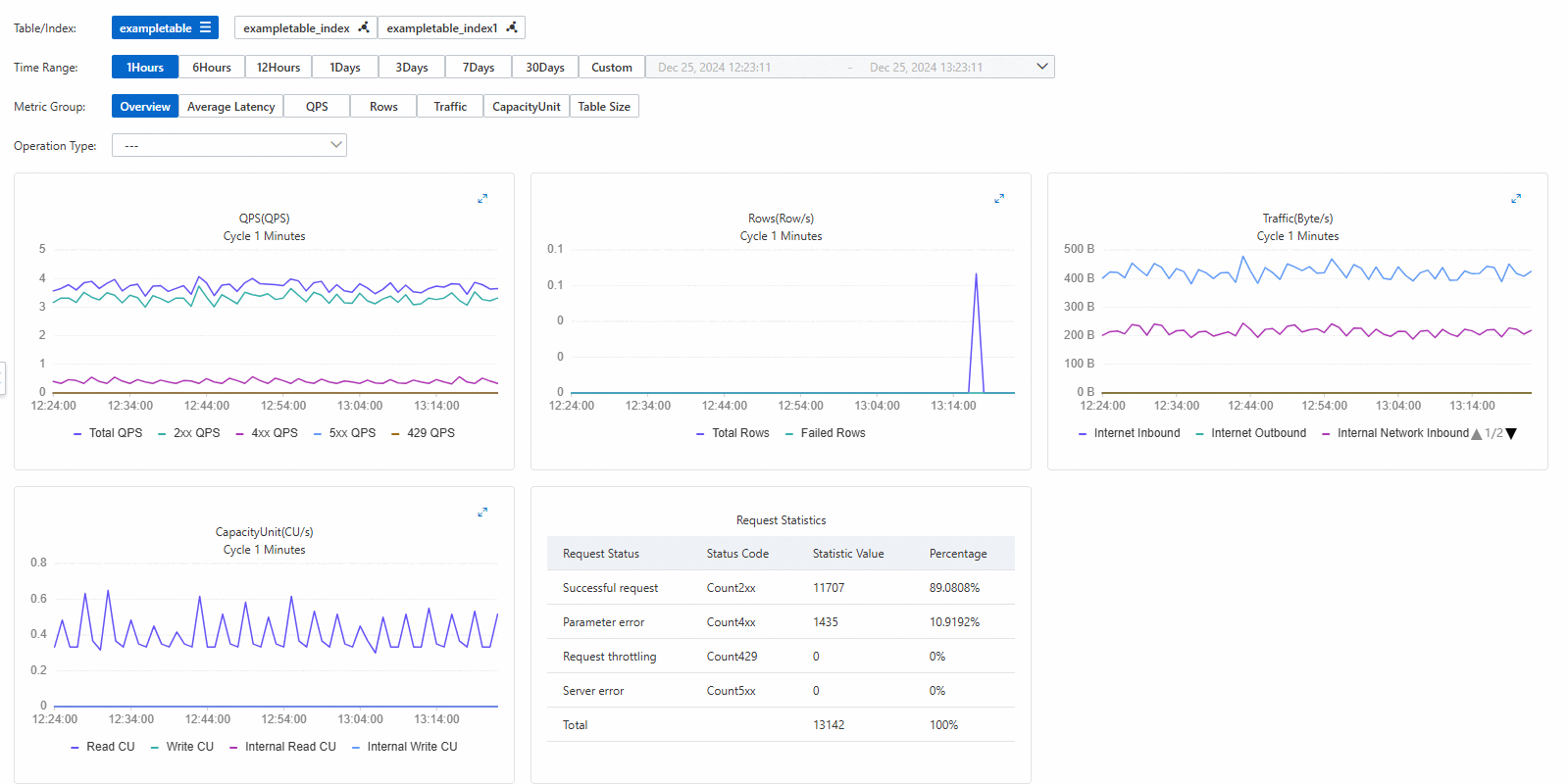Toggle Internal Read CU legend series
The image size is (1568, 784).
[x=282, y=747]
